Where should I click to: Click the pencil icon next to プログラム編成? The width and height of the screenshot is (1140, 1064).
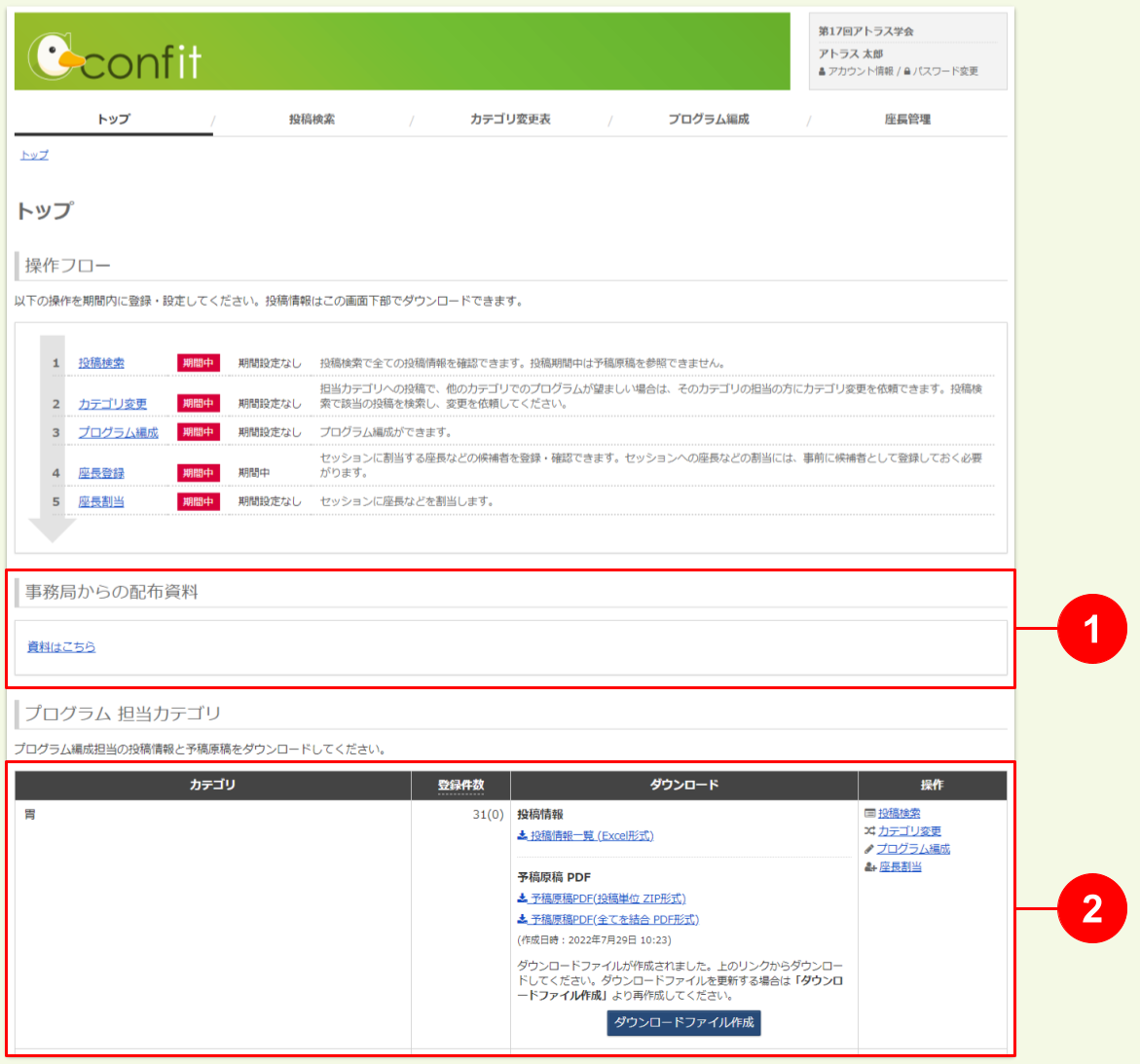869,849
